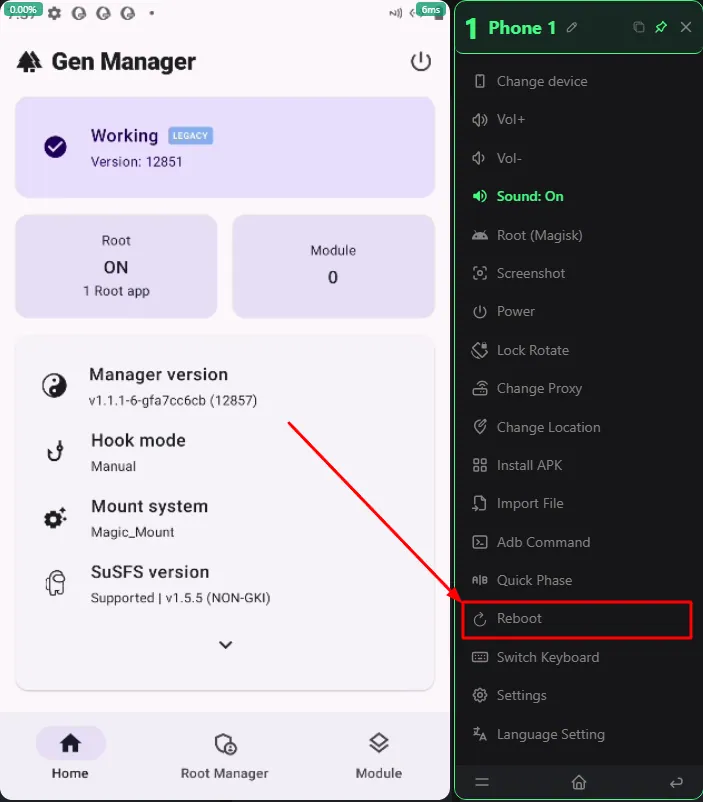Click the Reboot button
Screen dimensions: 703x802
[577, 619]
